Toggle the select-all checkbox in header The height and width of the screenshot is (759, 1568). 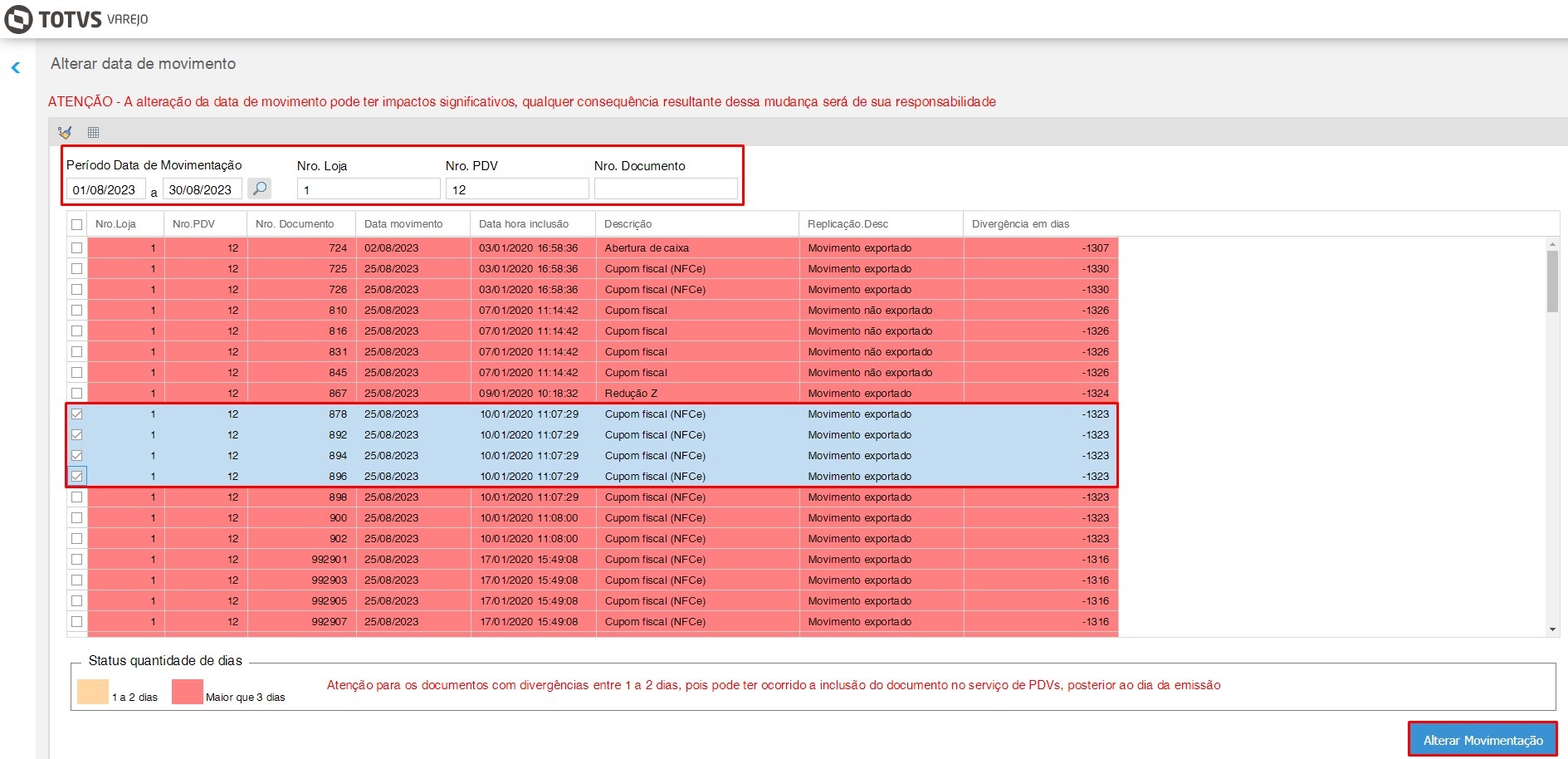pos(77,224)
